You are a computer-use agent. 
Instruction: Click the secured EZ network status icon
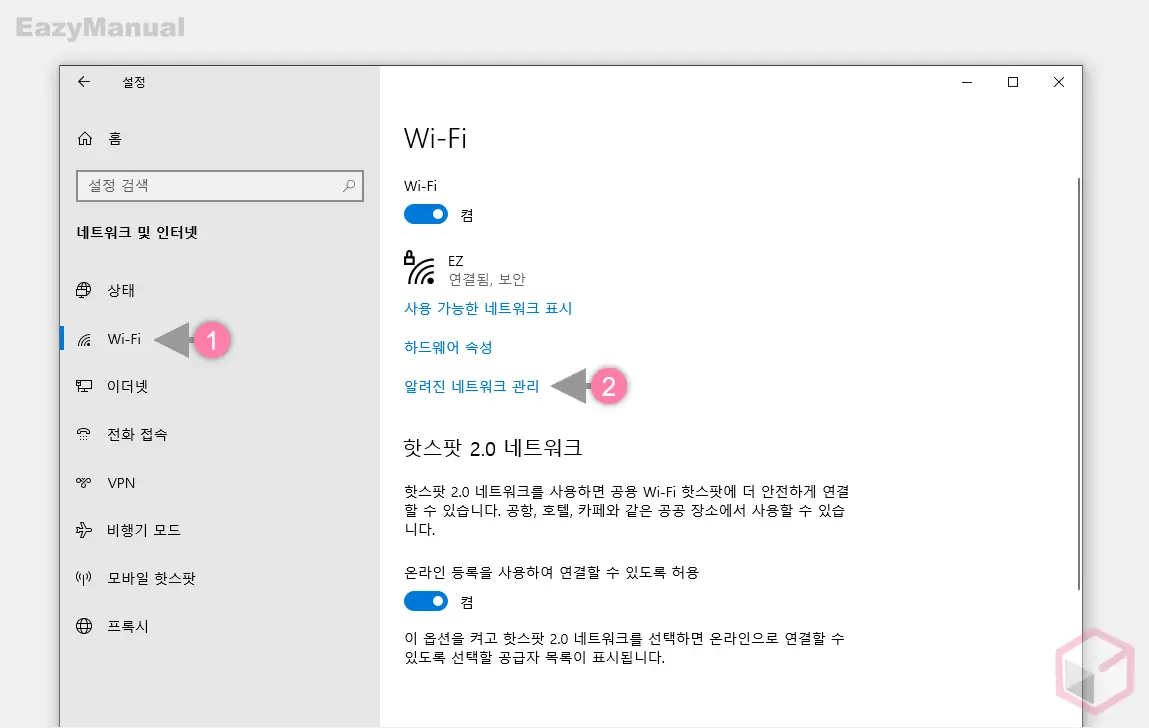pos(420,266)
